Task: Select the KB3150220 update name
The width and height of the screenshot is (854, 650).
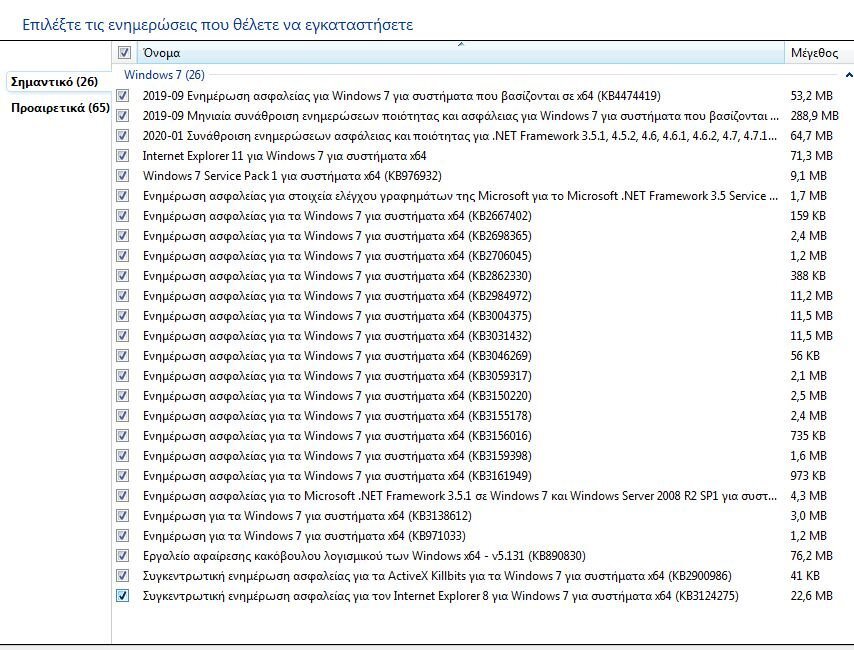Action: pyautogui.click(x=337, y=396)
